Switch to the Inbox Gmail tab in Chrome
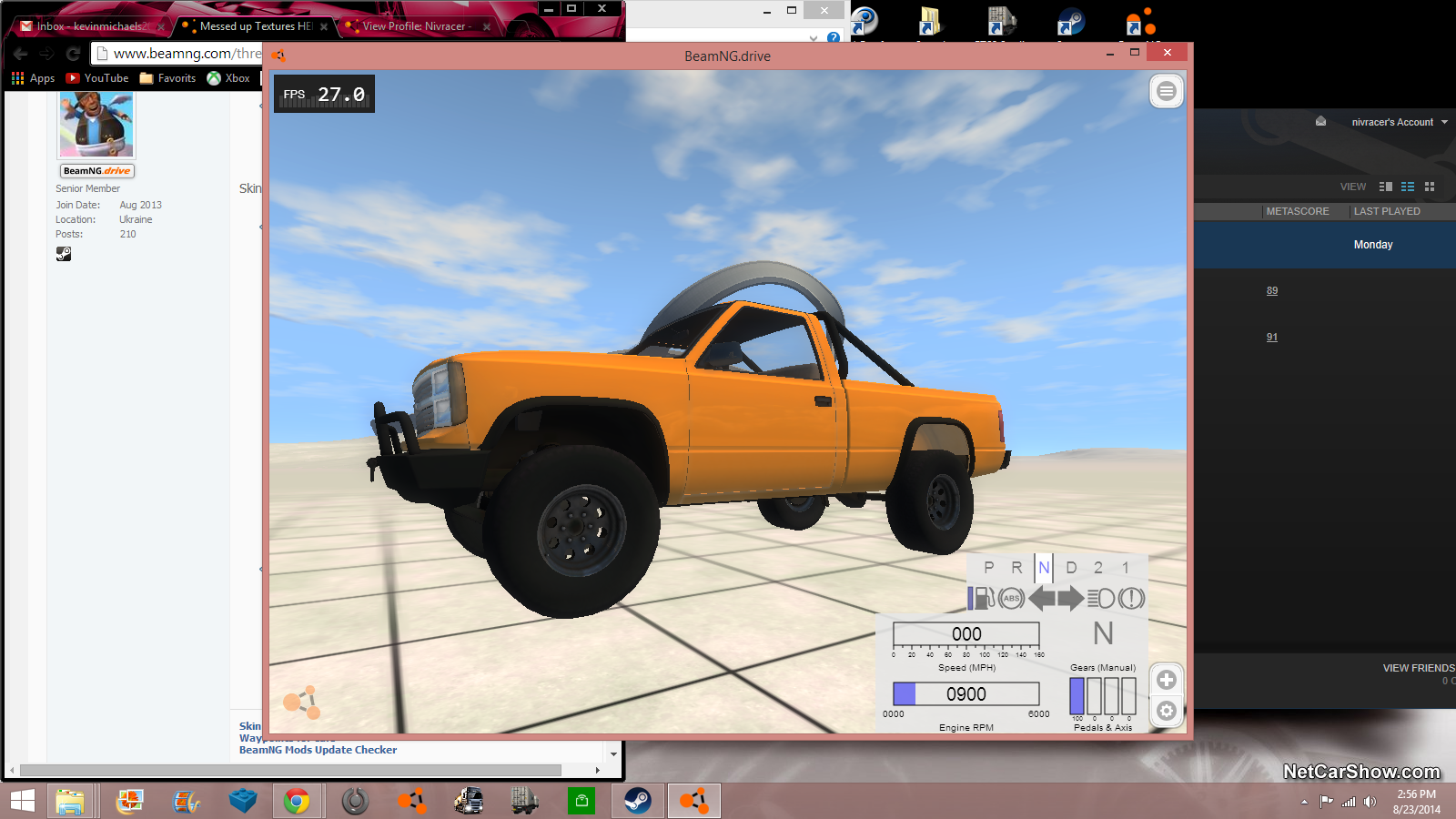Image resolution: width=1456 pixels, height=819 pixels. click(91, 26)
